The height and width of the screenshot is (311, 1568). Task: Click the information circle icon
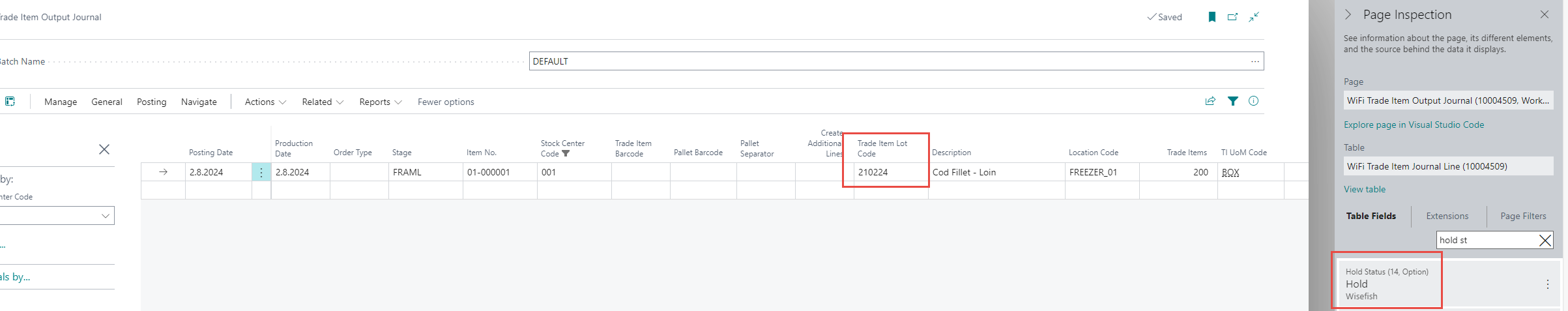click(1253, 101)
